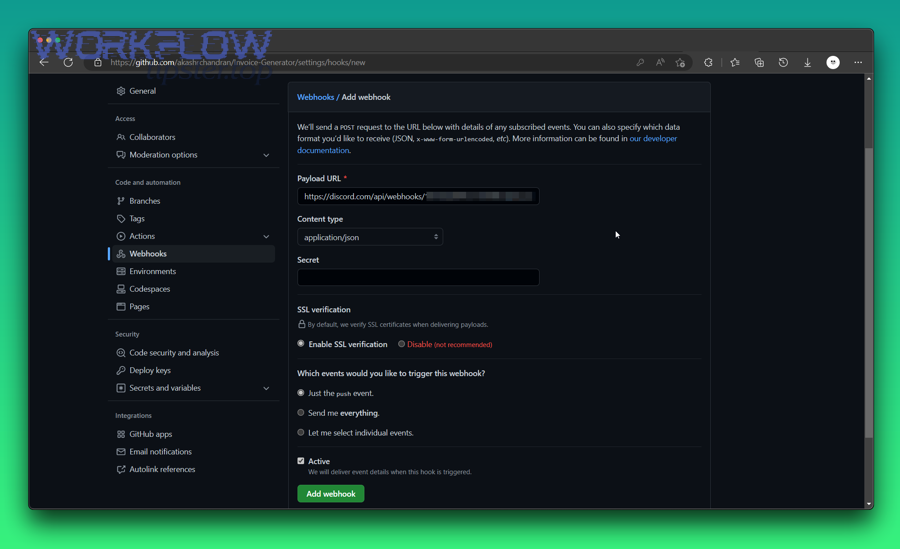Select Send me everything option
This screenshot has width=900, height=549.
point(301,412)
